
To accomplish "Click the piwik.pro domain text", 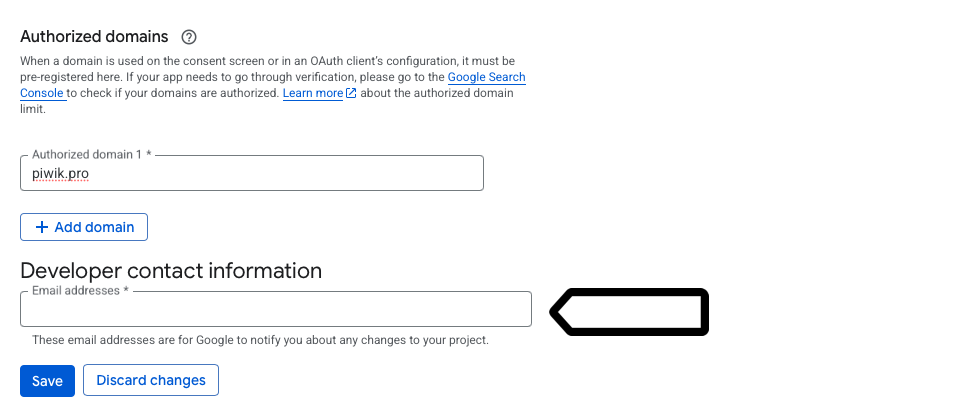I will [62, 173].
